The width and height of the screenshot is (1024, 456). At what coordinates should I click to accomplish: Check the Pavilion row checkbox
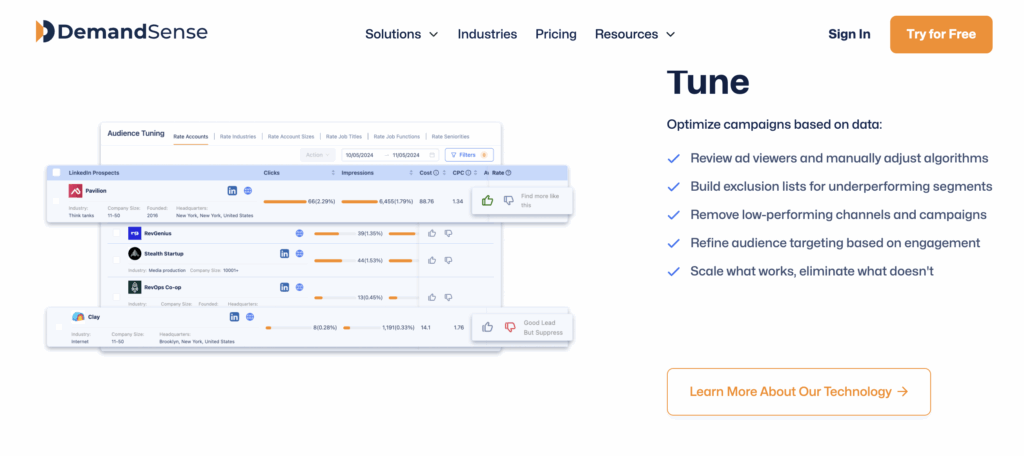pyautogui.click(x=56, y=201)
